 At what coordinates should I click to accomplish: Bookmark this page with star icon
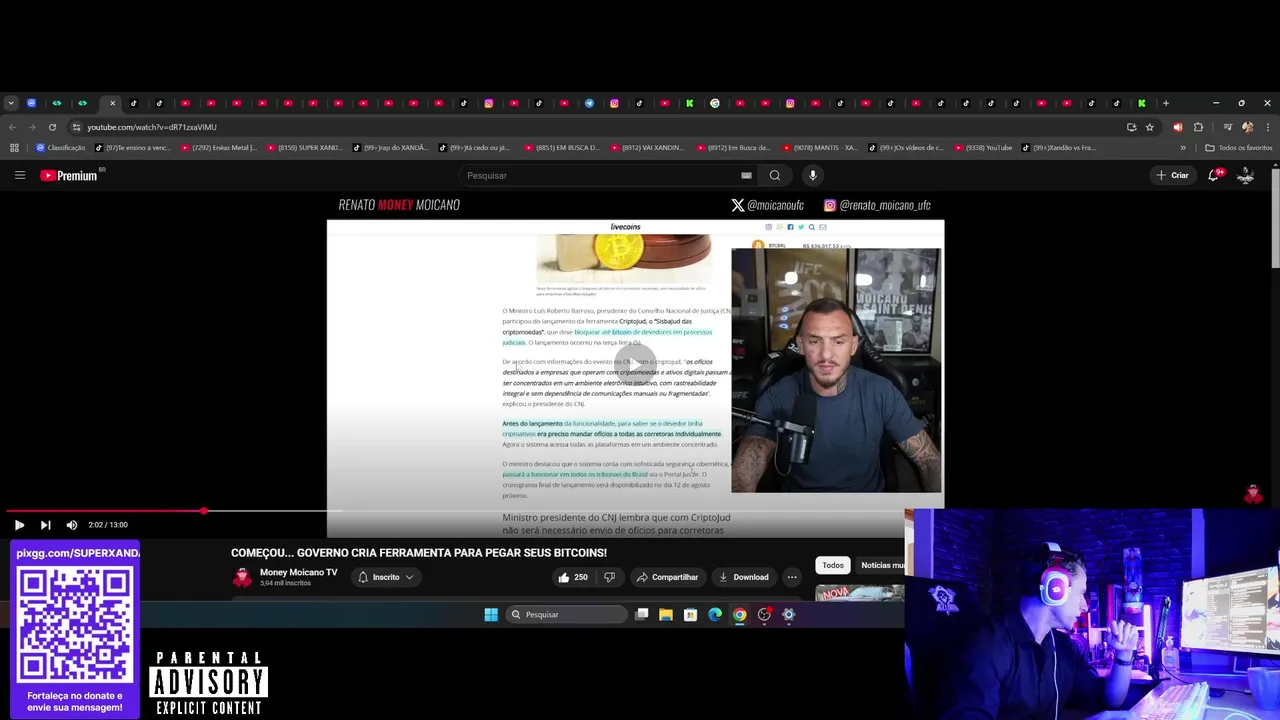1150,127
